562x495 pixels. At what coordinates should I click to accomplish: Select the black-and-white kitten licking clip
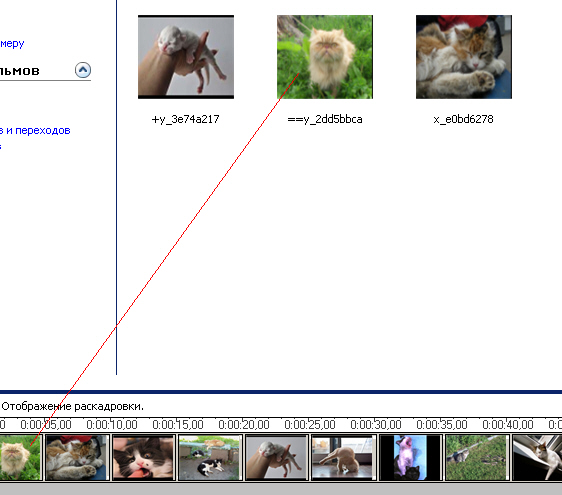click(x=143, y=457)
